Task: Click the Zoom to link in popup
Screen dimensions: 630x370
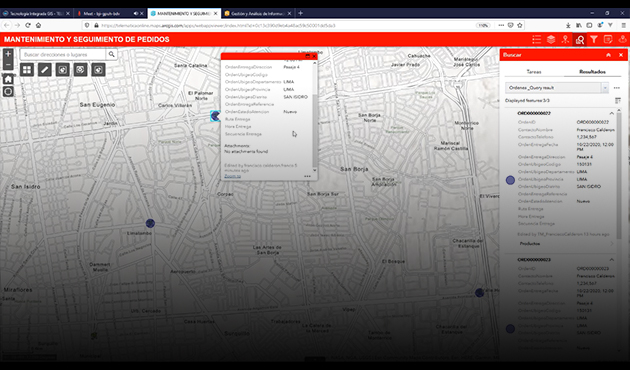Action: coord(233,176)
